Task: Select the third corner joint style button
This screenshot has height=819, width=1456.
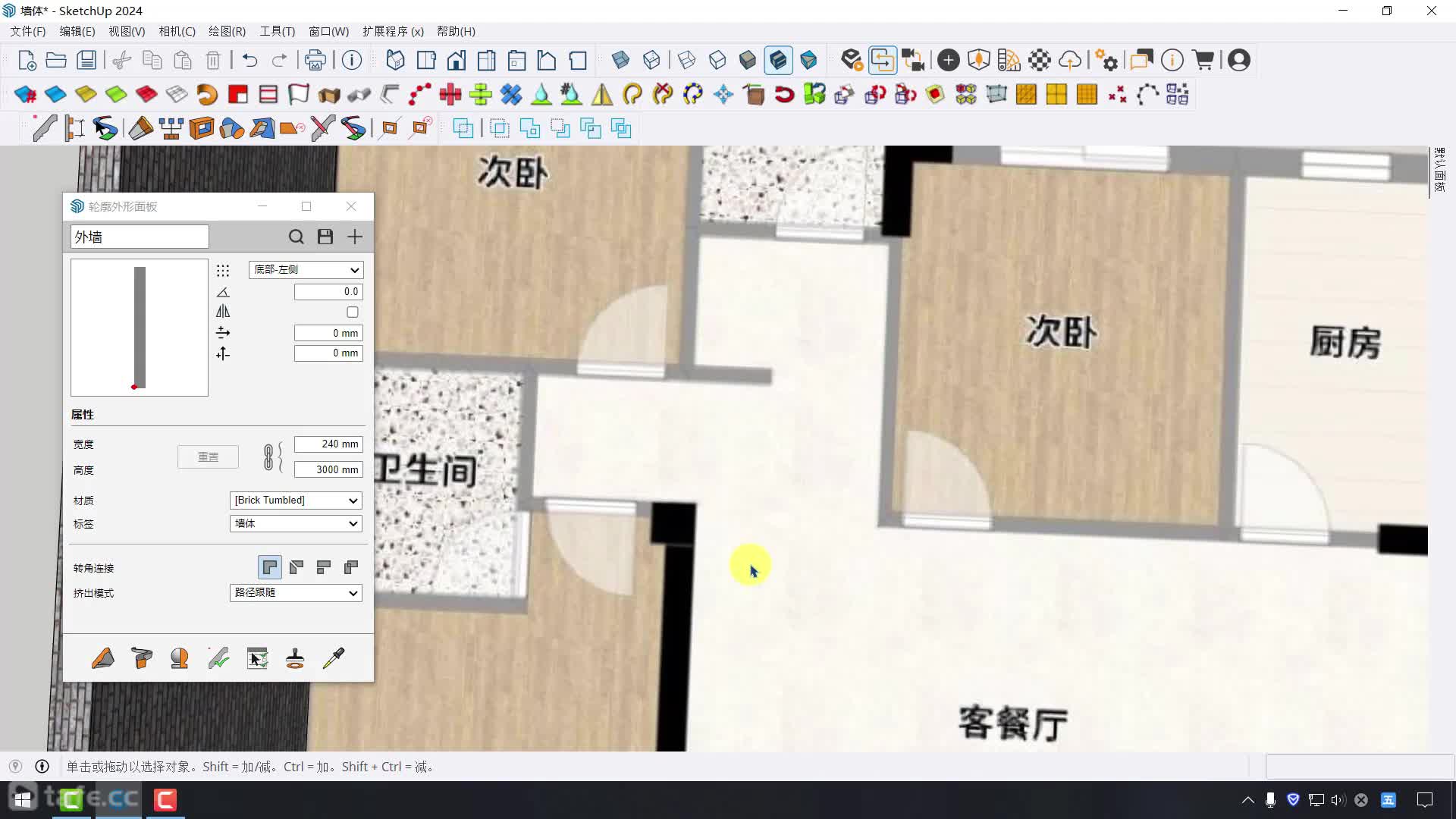Action: (324, 567)
